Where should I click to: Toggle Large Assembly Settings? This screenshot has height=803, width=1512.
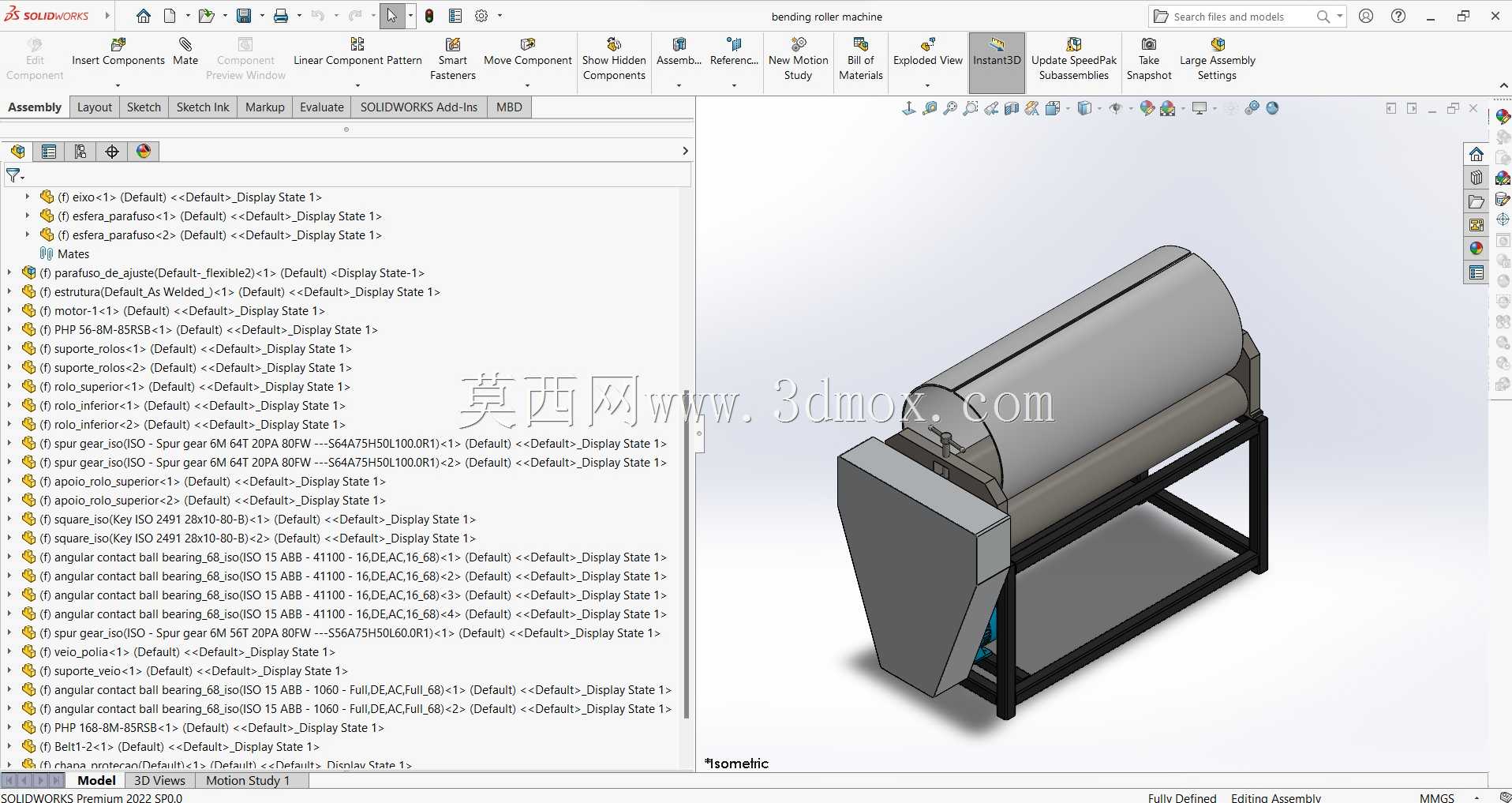coord(1217,59)
